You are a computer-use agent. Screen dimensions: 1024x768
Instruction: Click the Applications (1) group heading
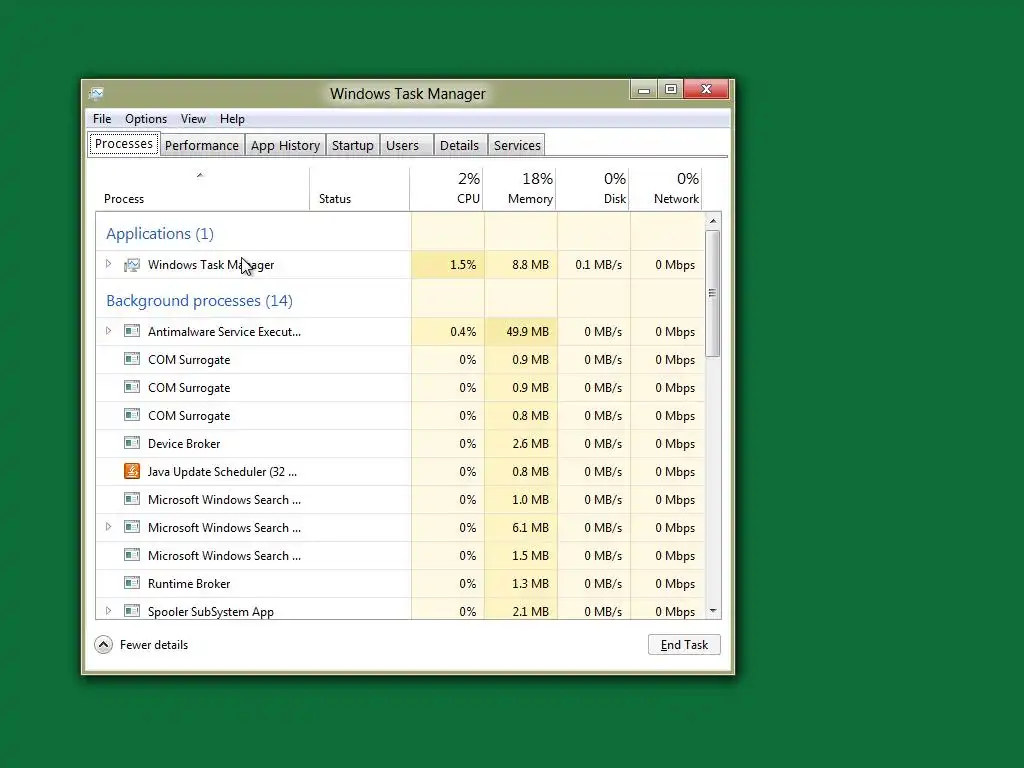click(160, 234)
